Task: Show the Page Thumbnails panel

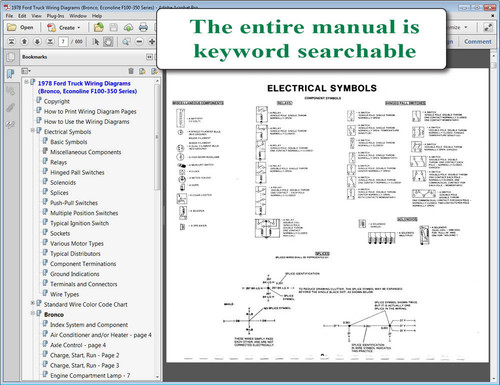Action: click(11, 57)
